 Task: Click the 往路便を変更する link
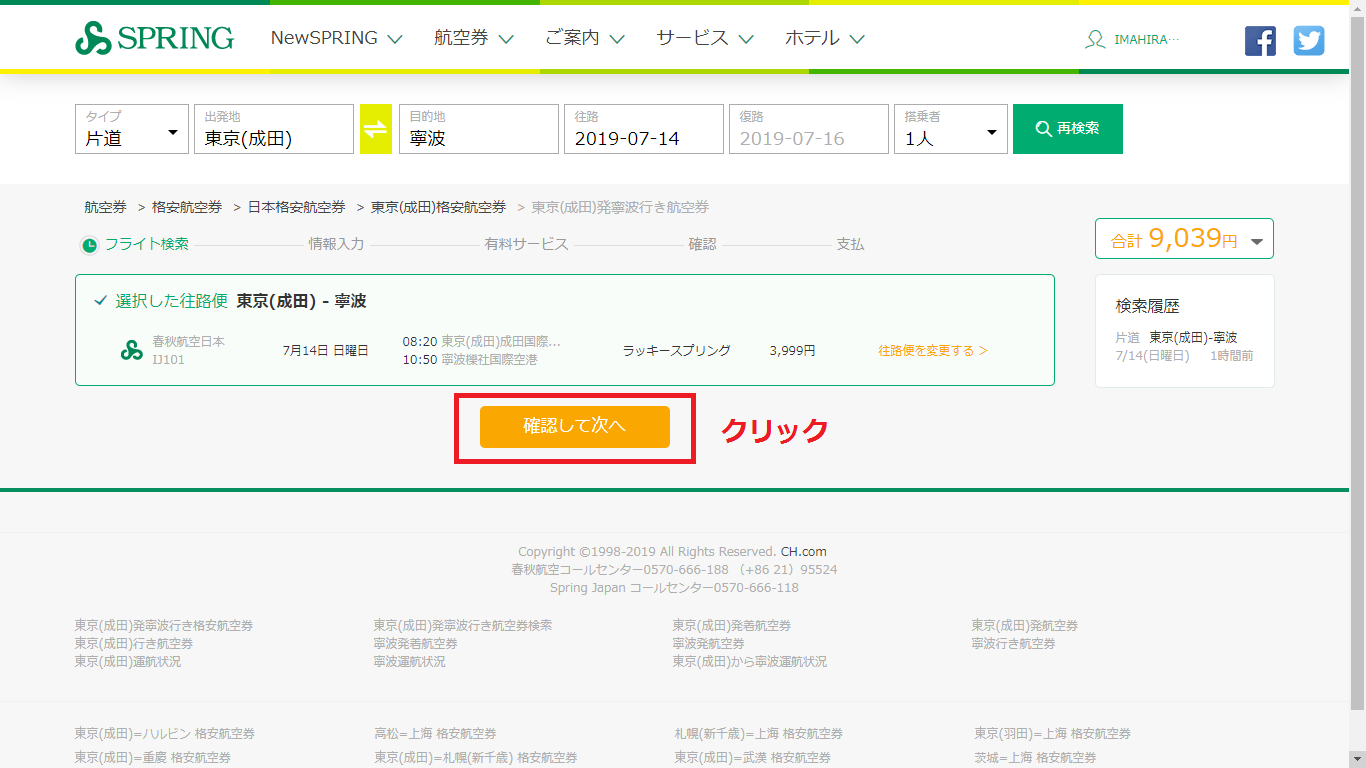(932, 351)
